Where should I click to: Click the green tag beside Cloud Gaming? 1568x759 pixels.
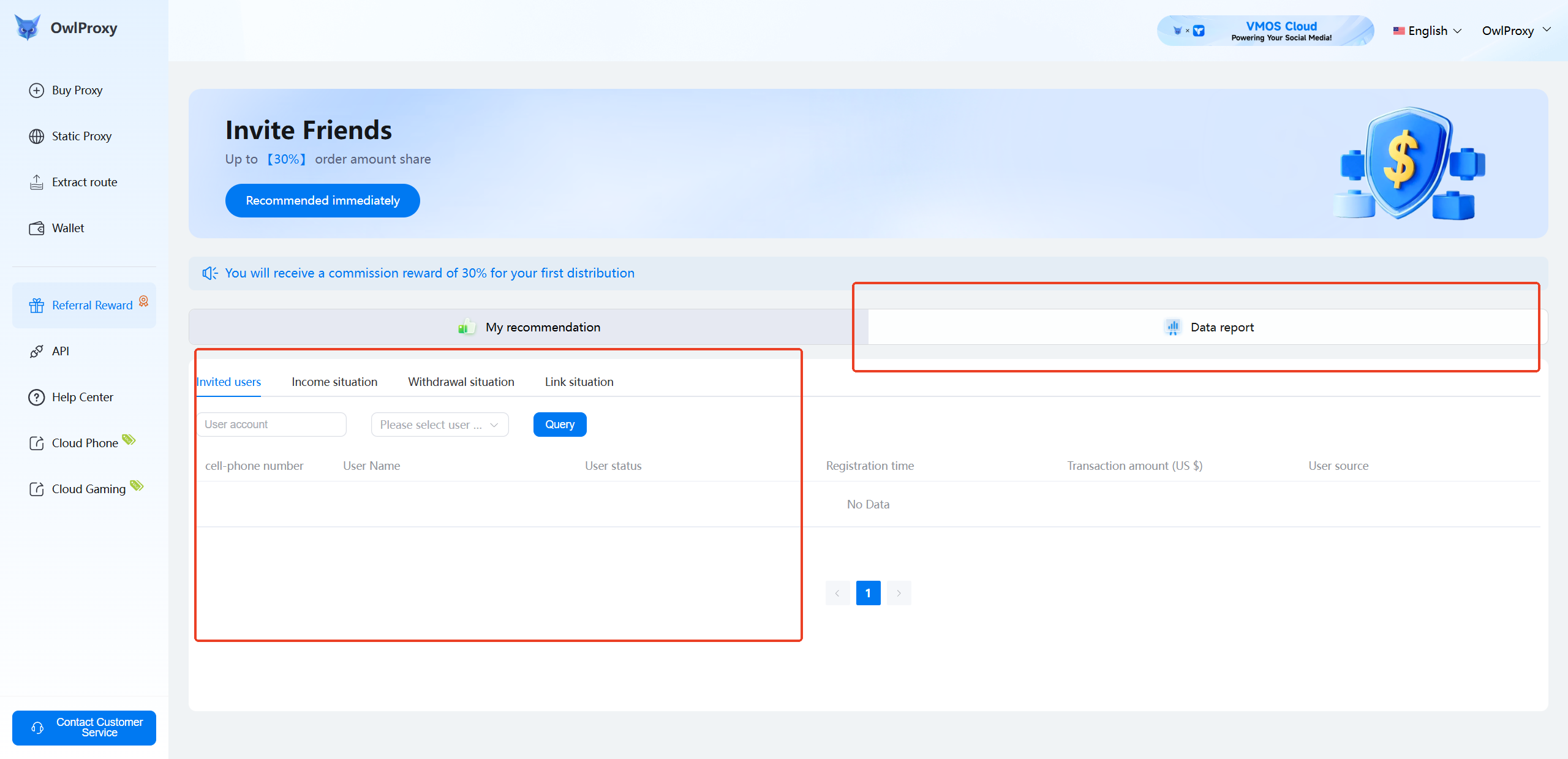pos(137,485)
